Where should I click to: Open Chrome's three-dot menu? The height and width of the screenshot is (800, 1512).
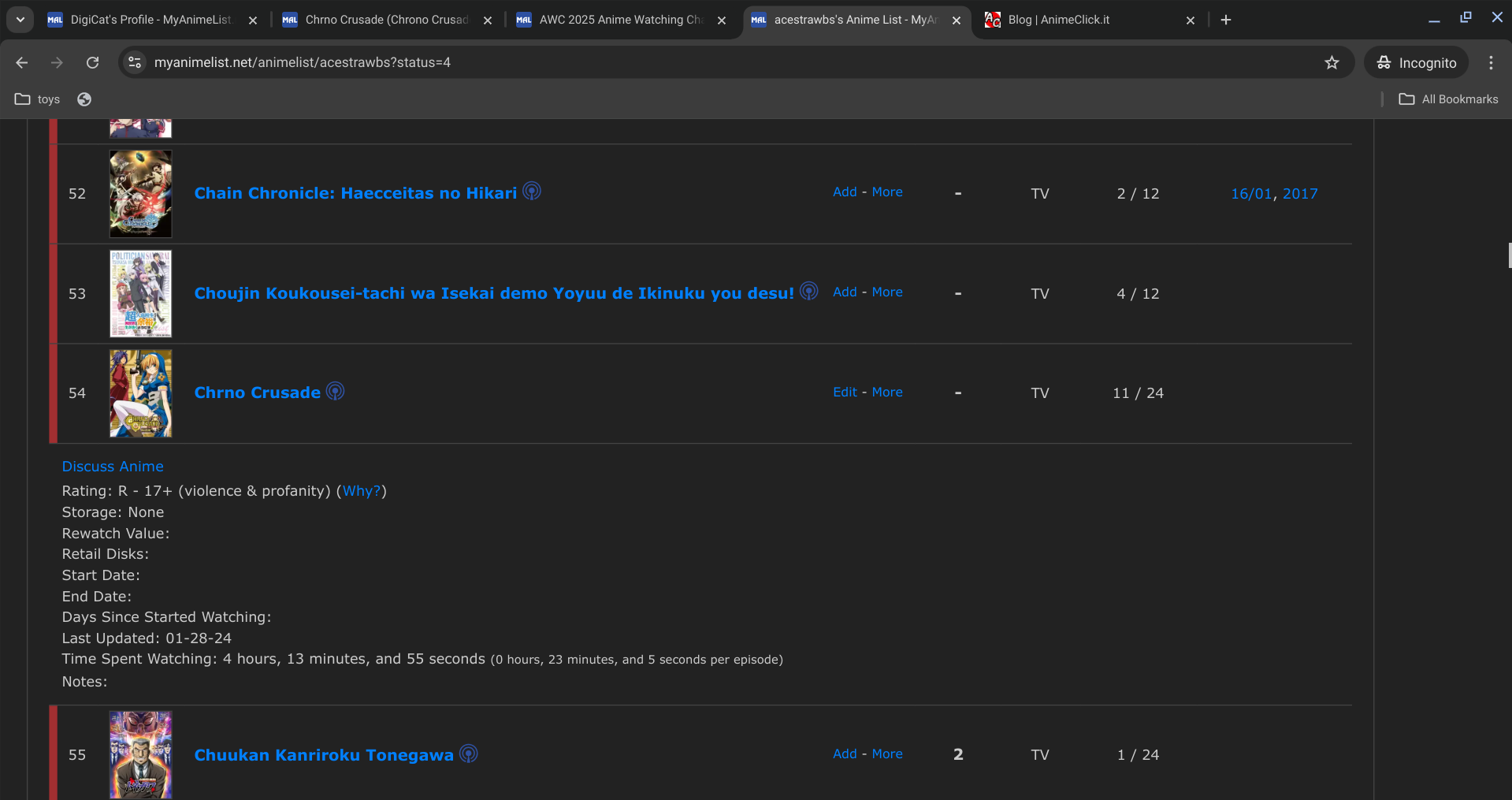pyautogui.click(x=1491, y=63)
